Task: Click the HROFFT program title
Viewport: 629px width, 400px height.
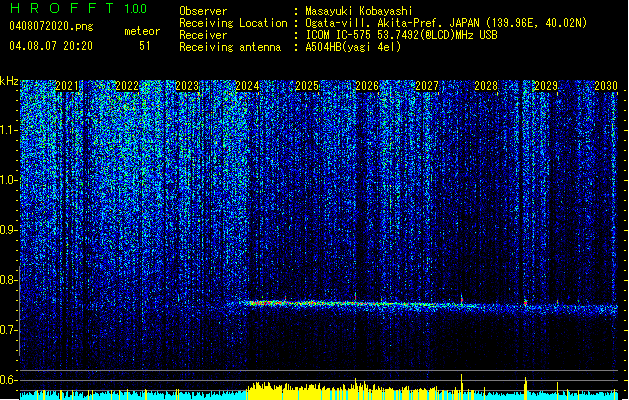Action: pos(63,8)
